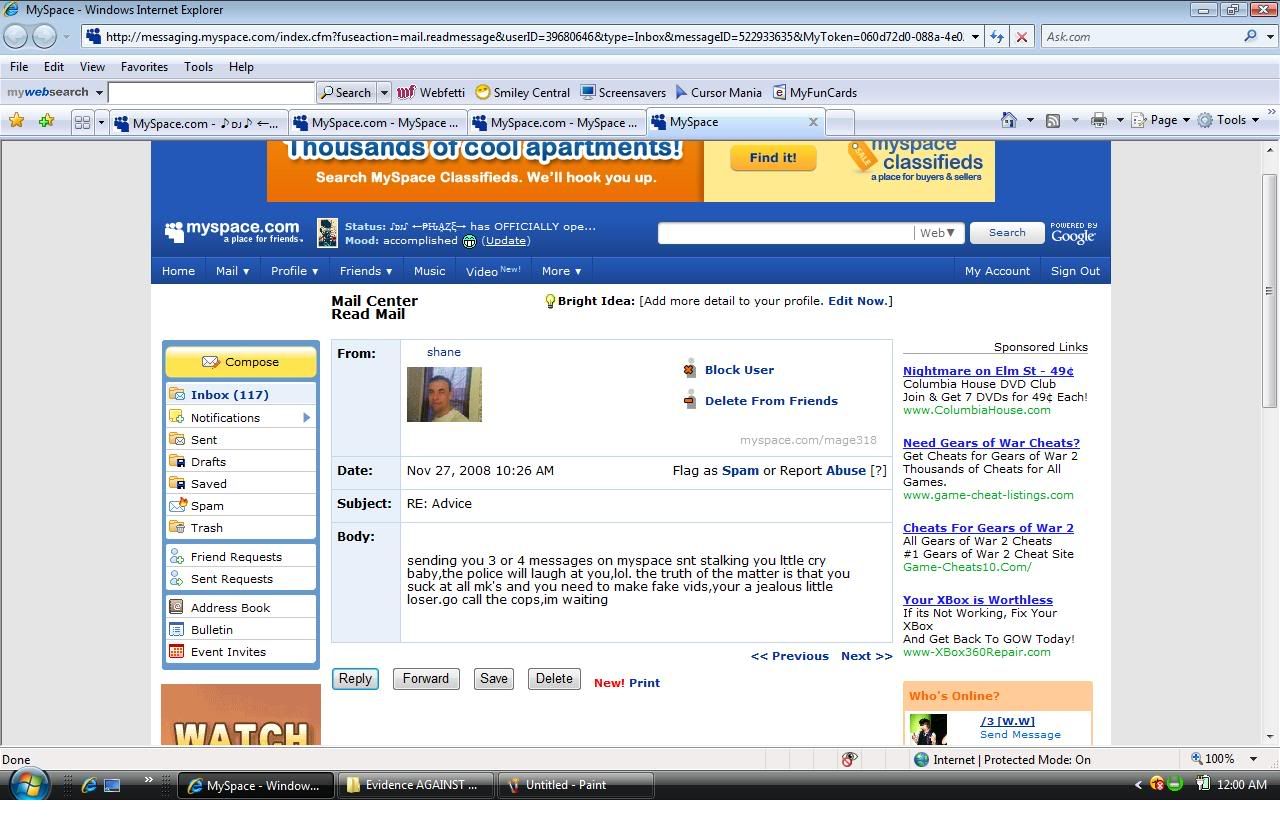
Task: Click the IE back navigation arrow
Action: click(x=16, y=36)
